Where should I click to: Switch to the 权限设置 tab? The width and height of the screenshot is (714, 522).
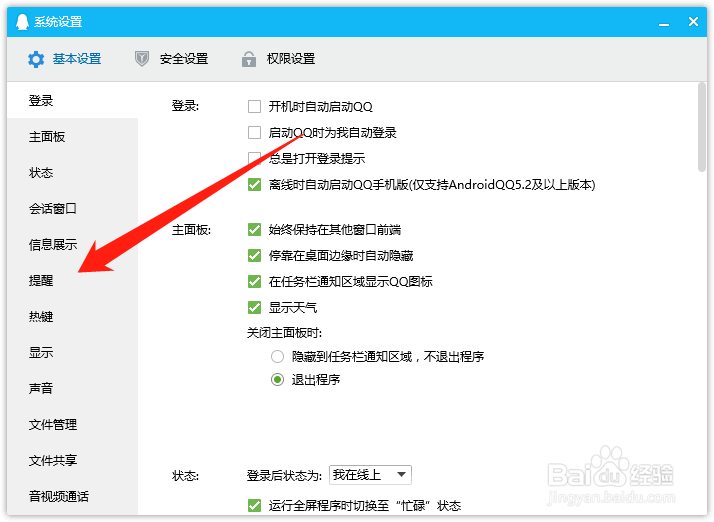point(279,59)
